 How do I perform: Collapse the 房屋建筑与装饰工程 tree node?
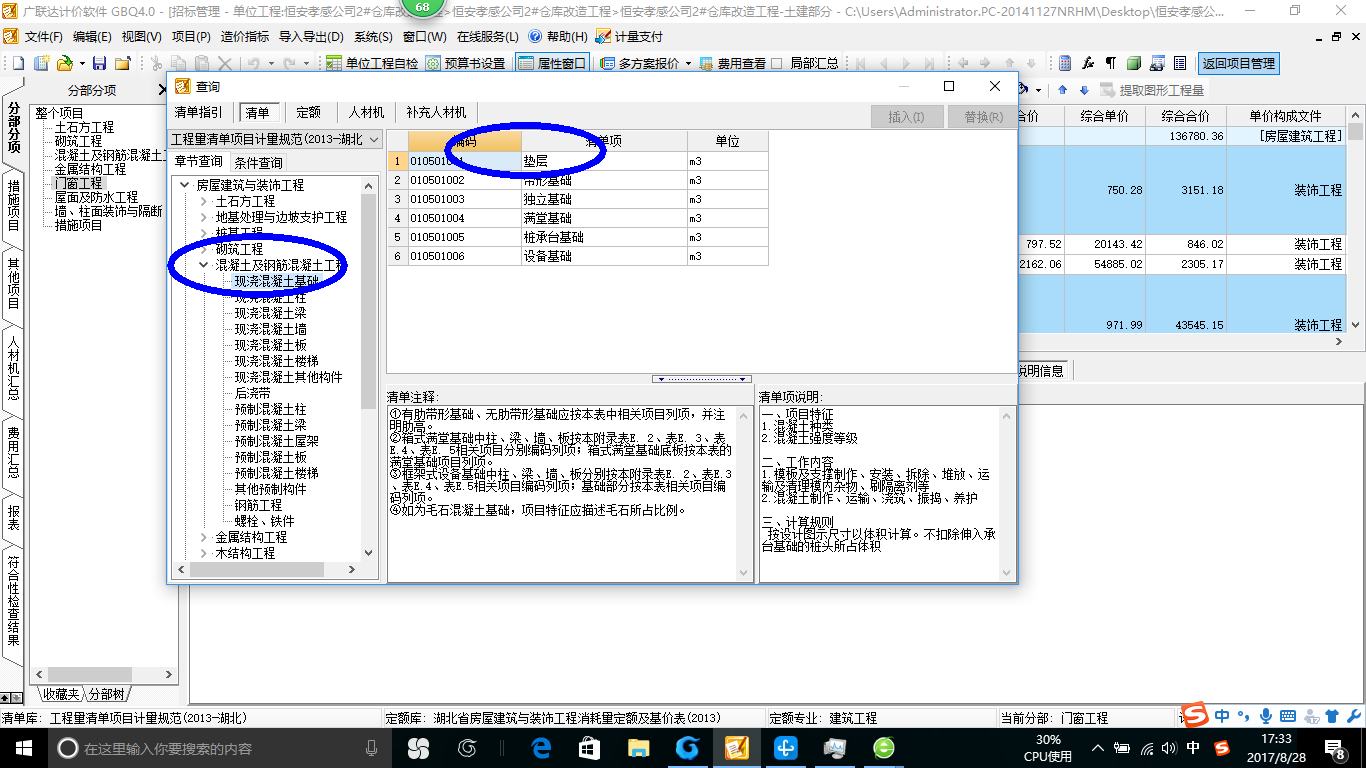[184, 185]
